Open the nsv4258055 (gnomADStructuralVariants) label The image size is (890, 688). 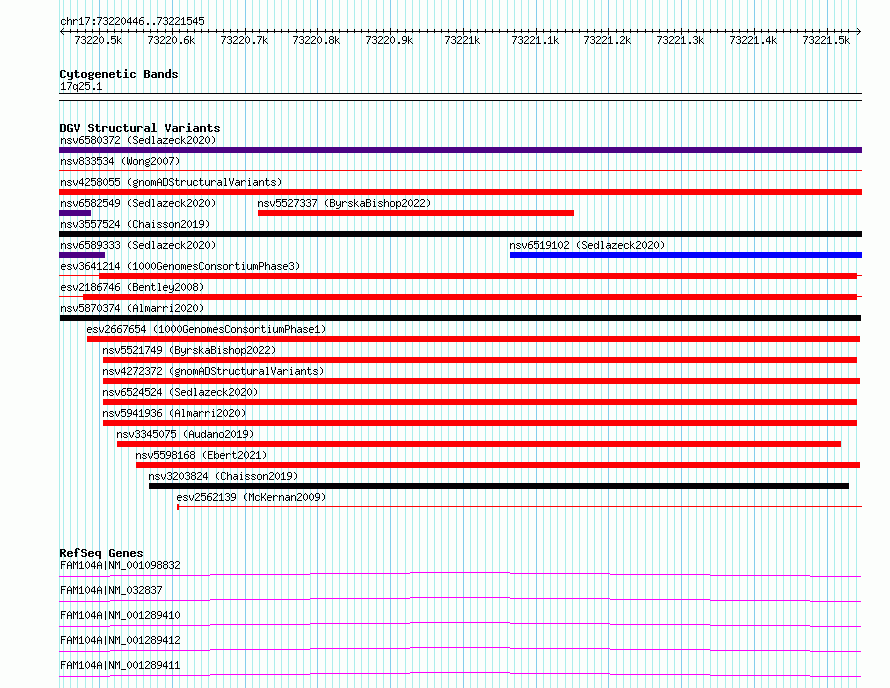tap(171, 182)
